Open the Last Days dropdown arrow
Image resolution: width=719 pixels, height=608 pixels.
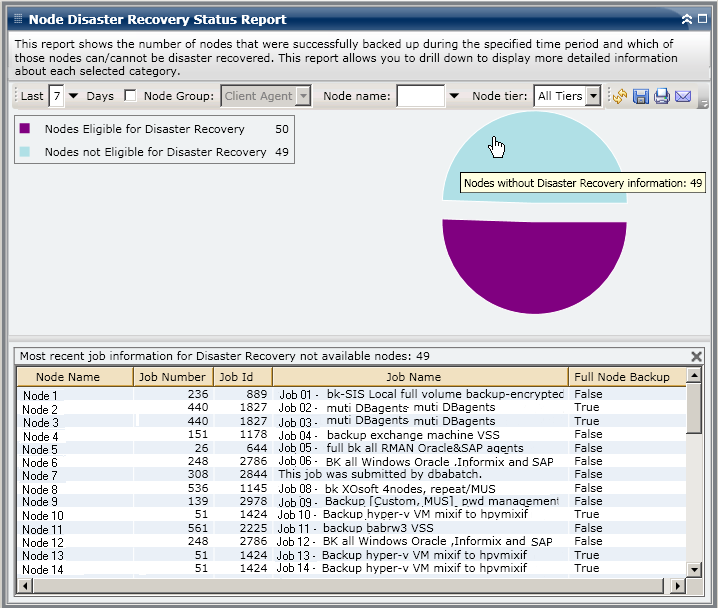point(73,97)
